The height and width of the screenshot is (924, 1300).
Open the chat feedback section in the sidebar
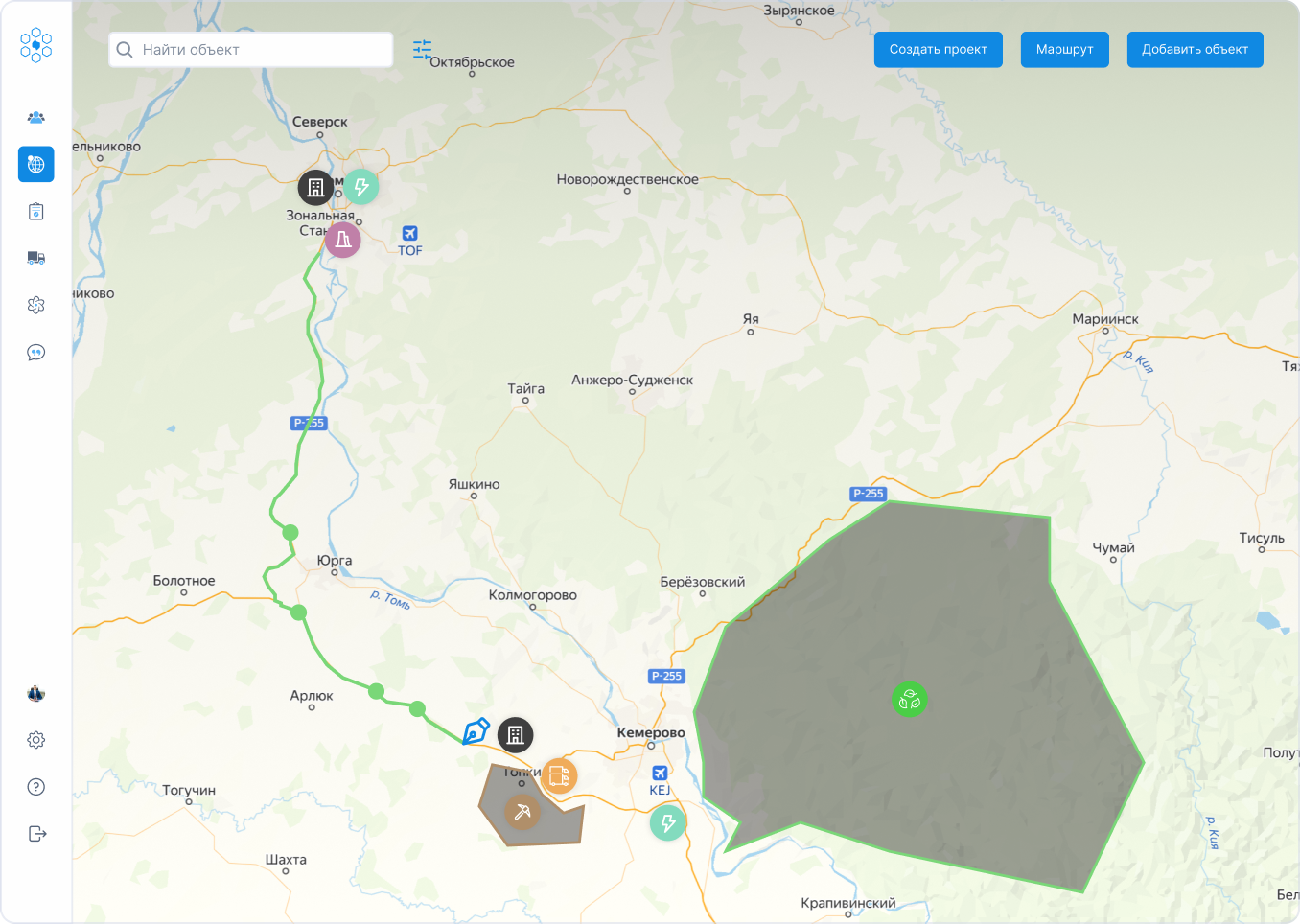coord(35,352)
